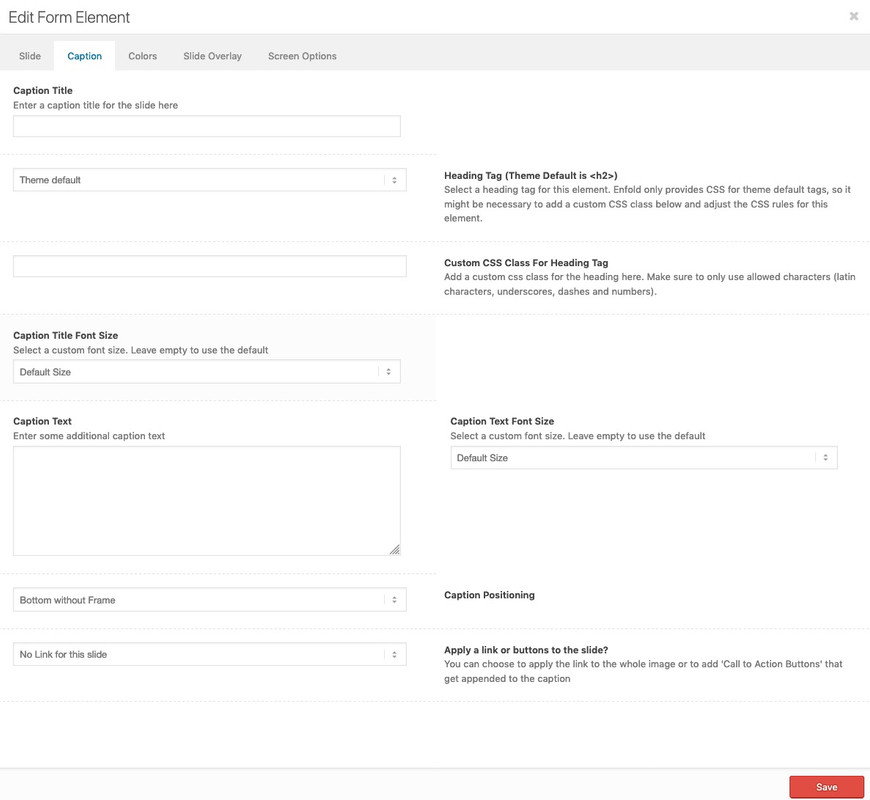The width and height of the screenshot is (870, 800).
Task: Click the Caption Text label
Action: [42, 421]
